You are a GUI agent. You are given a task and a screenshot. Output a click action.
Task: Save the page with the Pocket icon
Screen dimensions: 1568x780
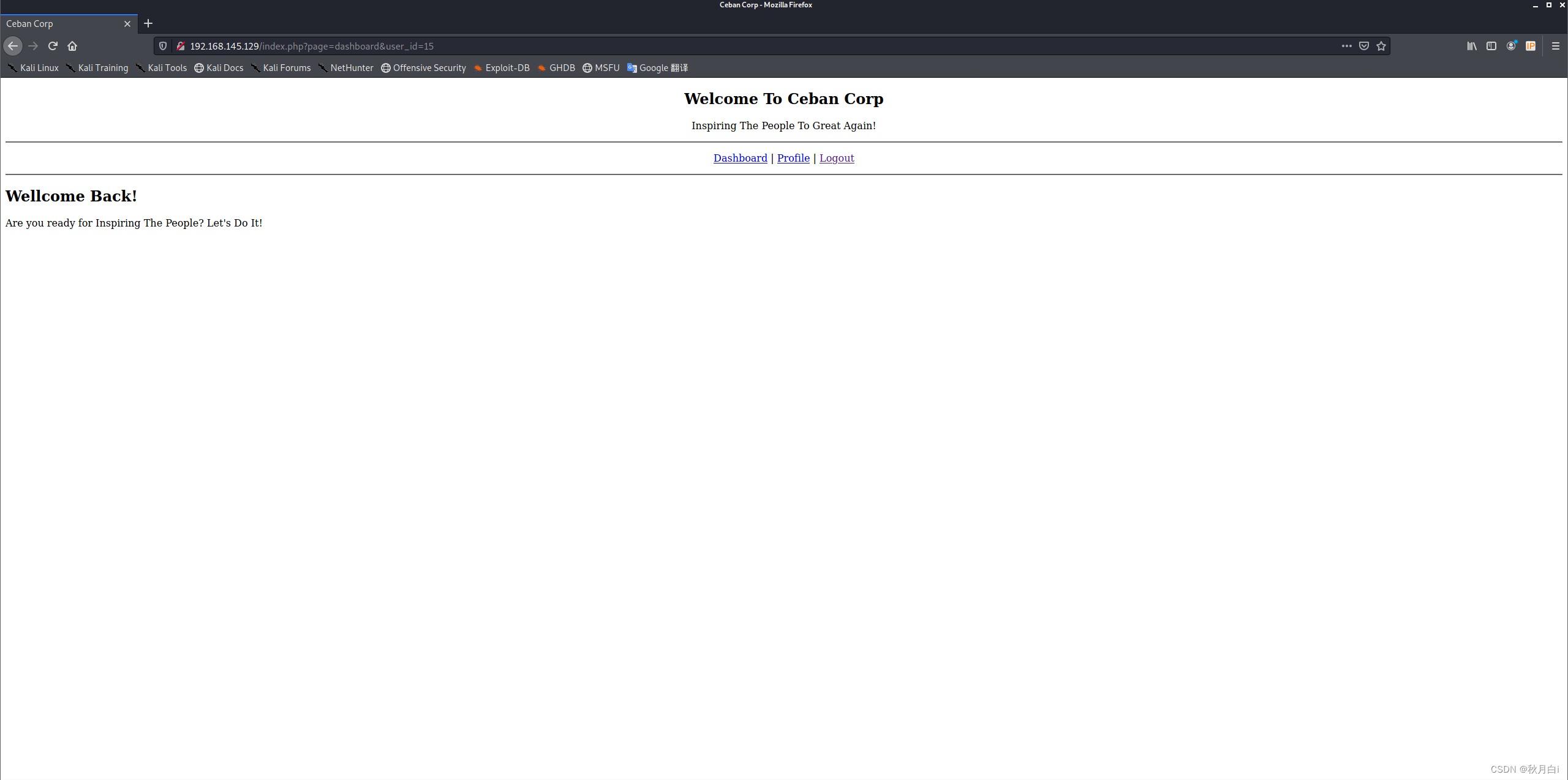click(x=1363, y=46)
